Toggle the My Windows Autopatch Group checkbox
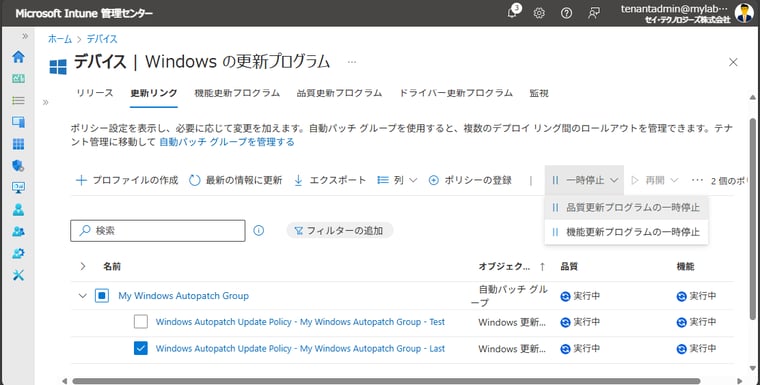The height and width of the screenshot is (385, 760). click(102, 296)
